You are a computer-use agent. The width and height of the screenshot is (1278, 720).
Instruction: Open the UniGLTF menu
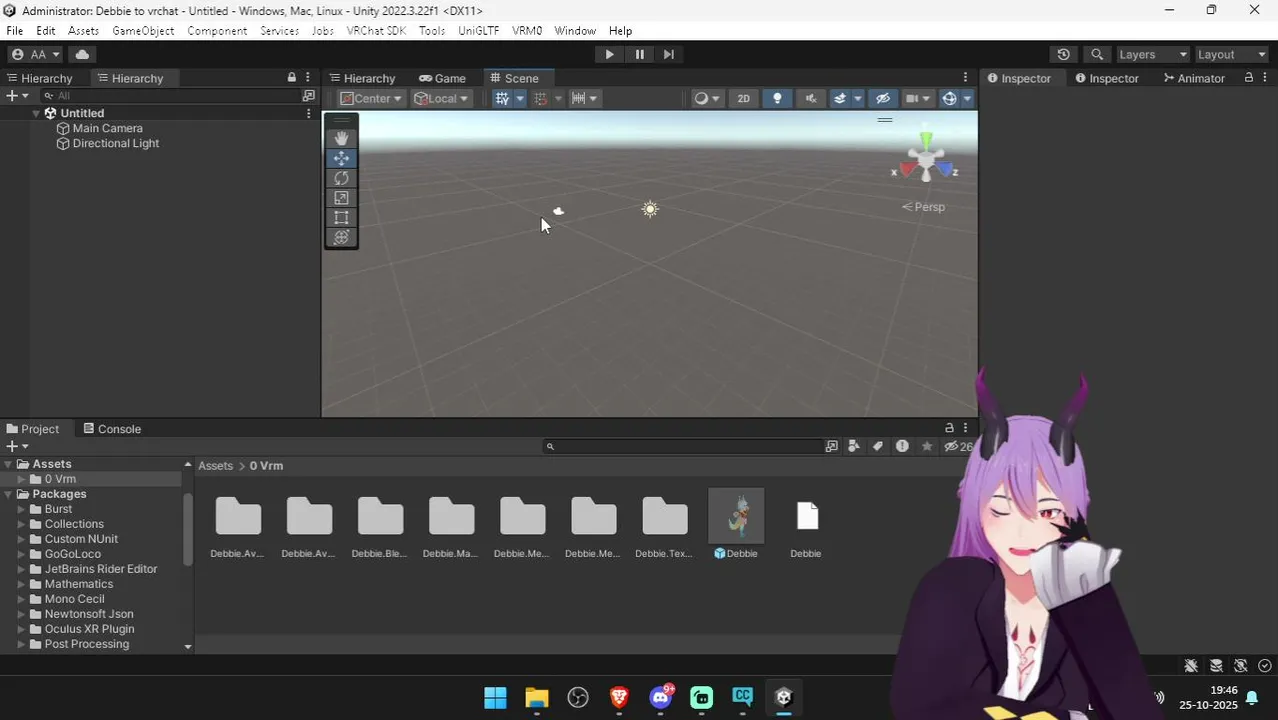pos(479,31)
